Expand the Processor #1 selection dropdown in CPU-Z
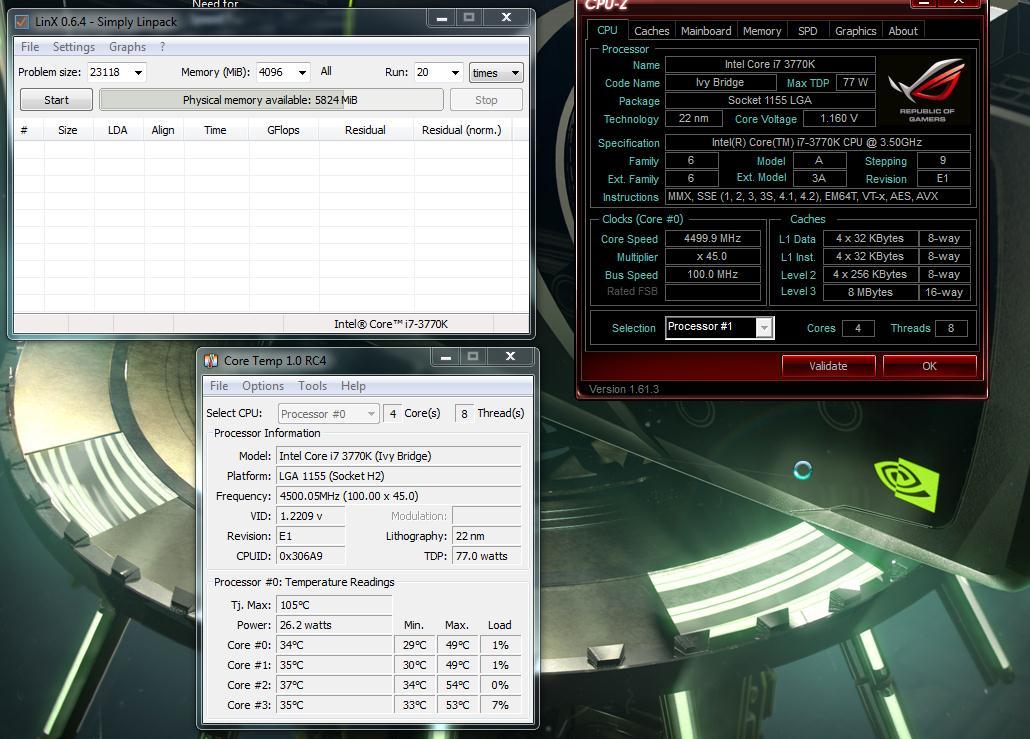Image resolution: width=1030 pixels, height=739 pixels. pyautogui.click(x=764, y=327)
